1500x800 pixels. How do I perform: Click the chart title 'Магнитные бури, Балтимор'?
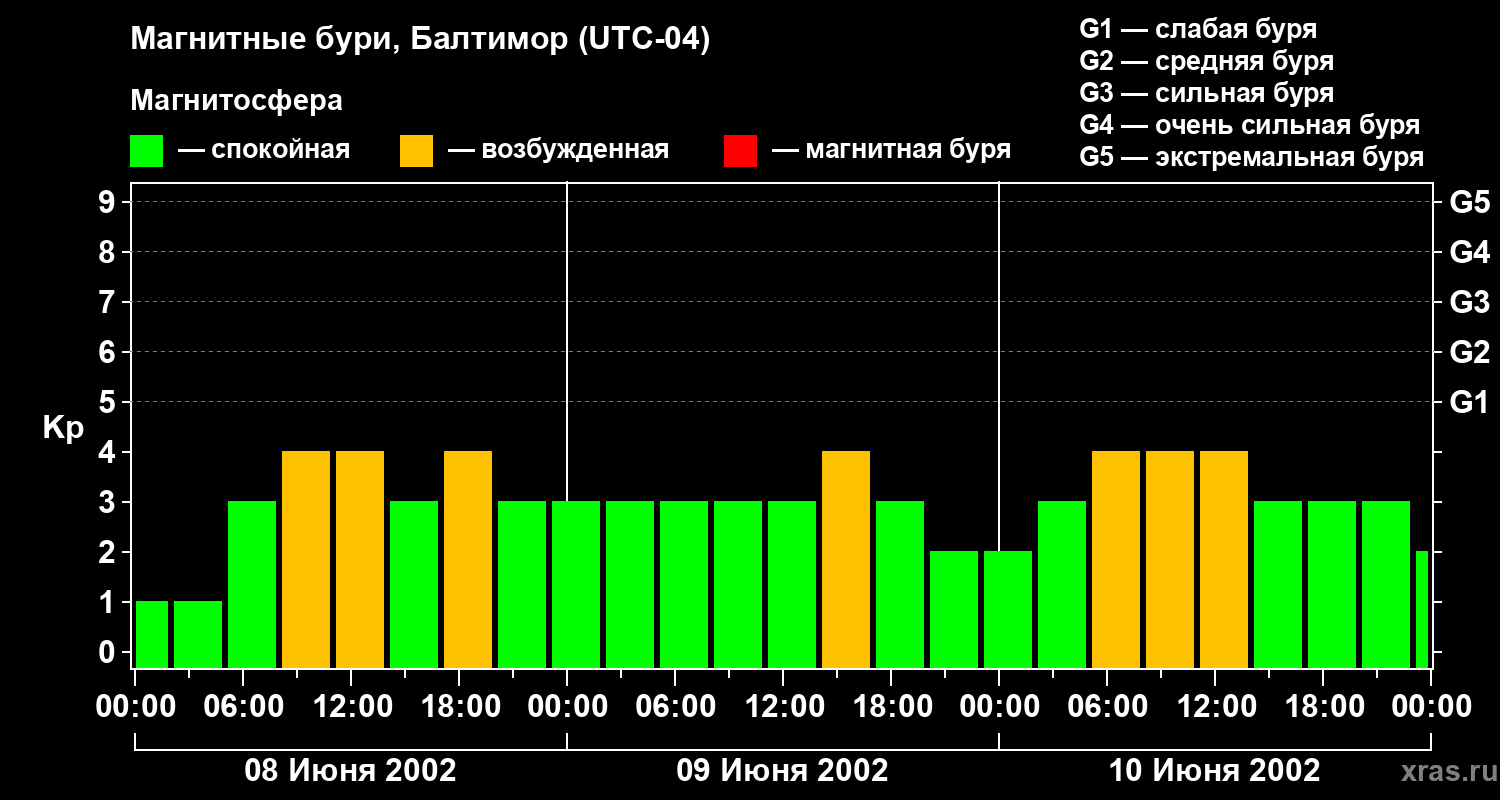[x=420, y=40]
